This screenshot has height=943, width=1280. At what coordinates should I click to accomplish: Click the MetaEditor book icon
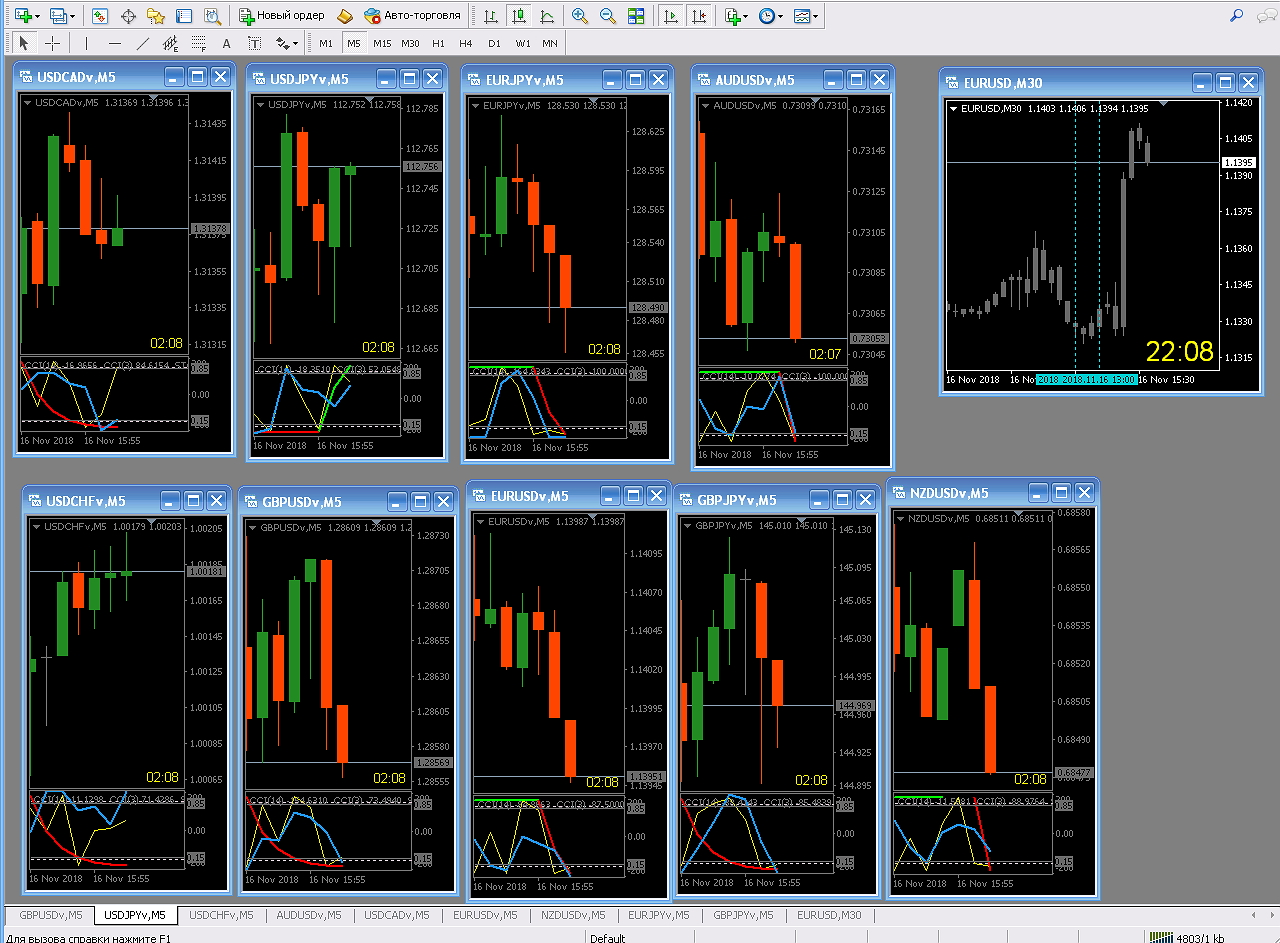(x=345, y=16)
